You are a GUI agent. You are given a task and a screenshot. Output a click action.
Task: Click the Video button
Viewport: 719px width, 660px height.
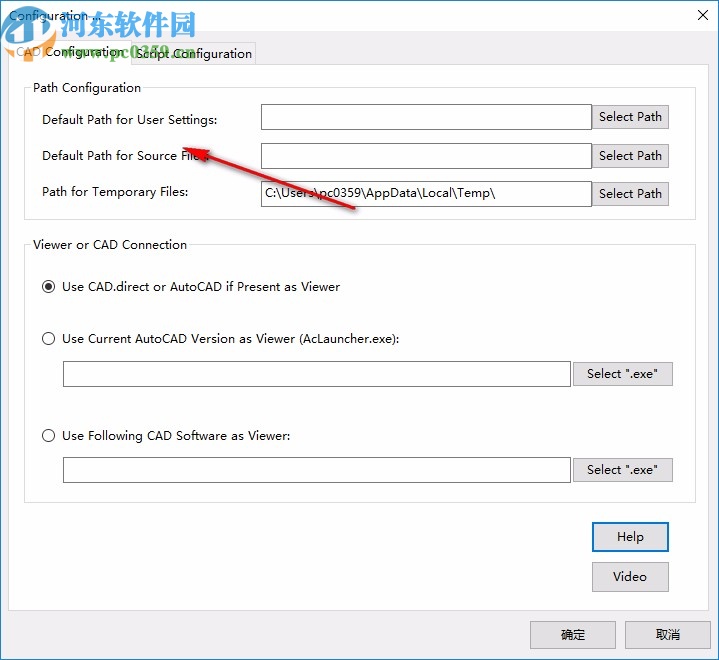630,577
